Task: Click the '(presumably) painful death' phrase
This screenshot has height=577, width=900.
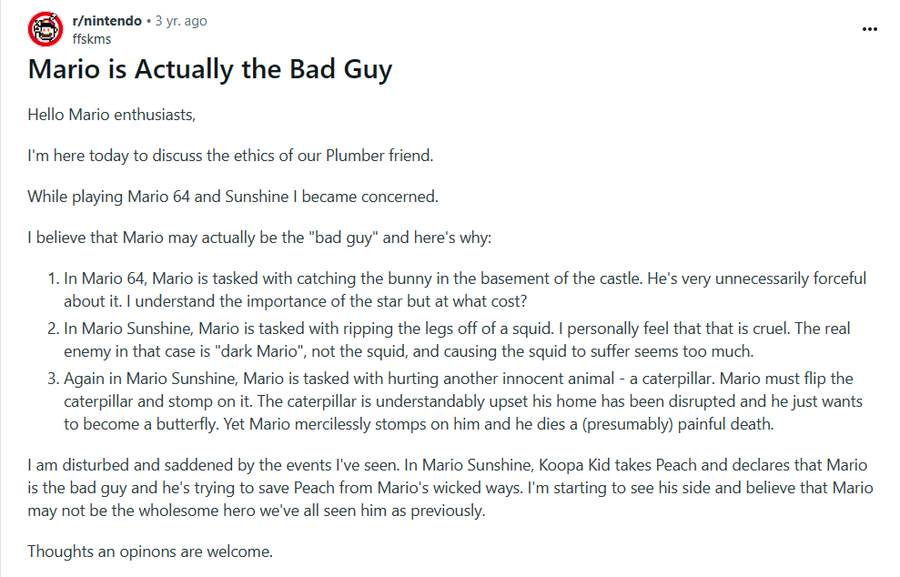Action: tap(677, 424)
